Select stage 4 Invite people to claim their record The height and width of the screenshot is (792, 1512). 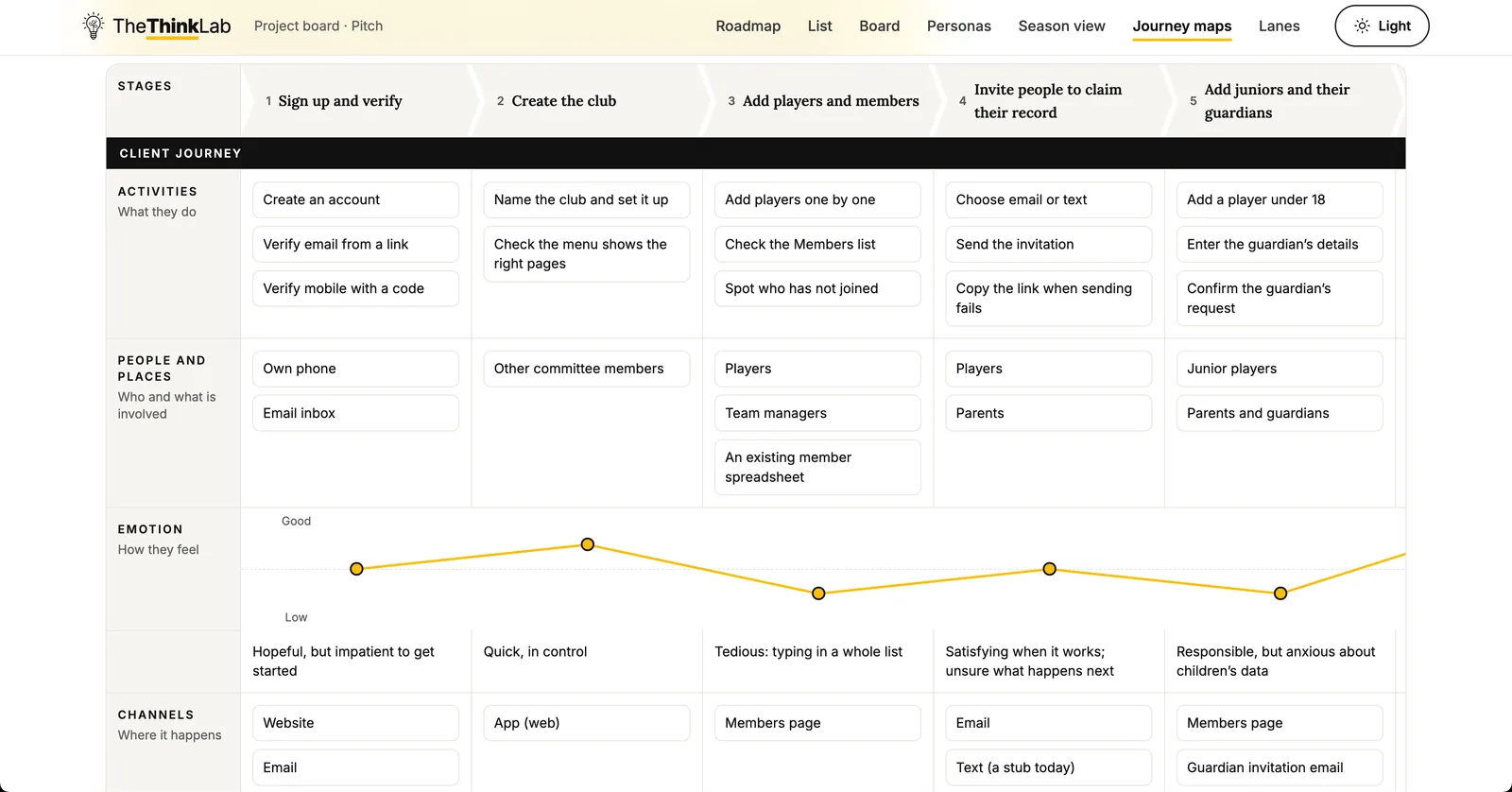[1049, 100]
